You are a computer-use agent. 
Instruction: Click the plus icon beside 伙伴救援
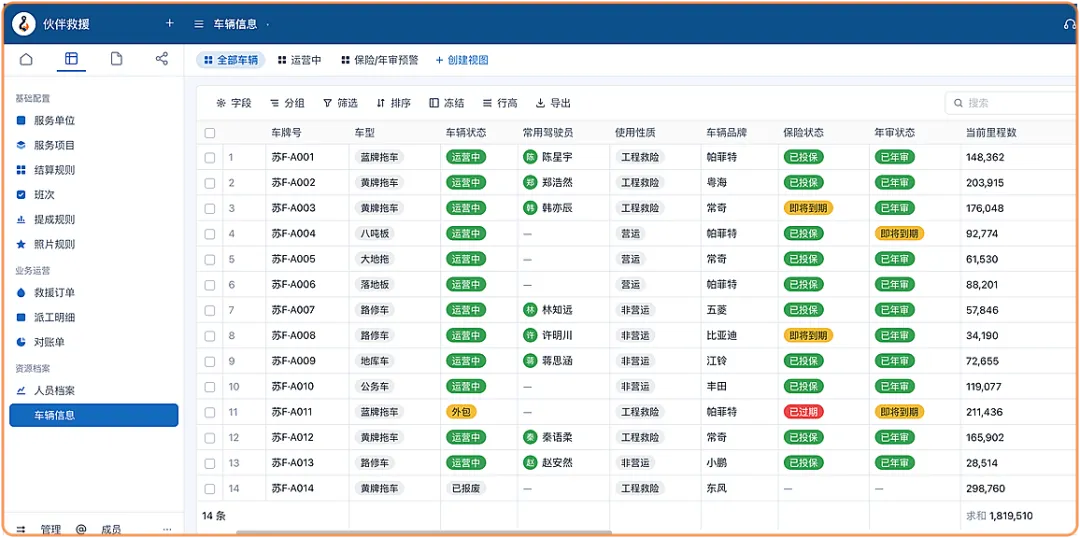click(x=169, y=23)
